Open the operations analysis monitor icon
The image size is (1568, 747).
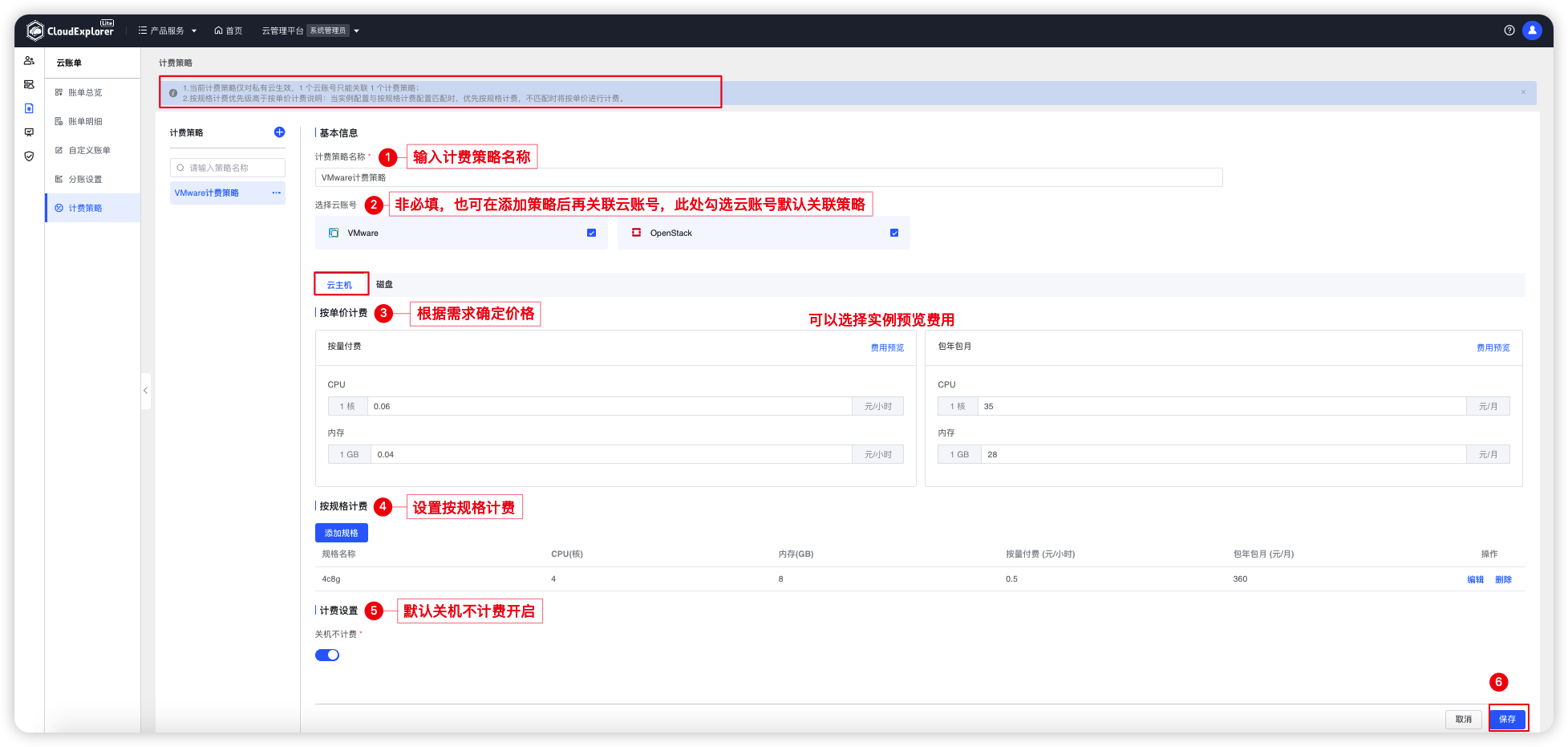[x=29, y=132]
